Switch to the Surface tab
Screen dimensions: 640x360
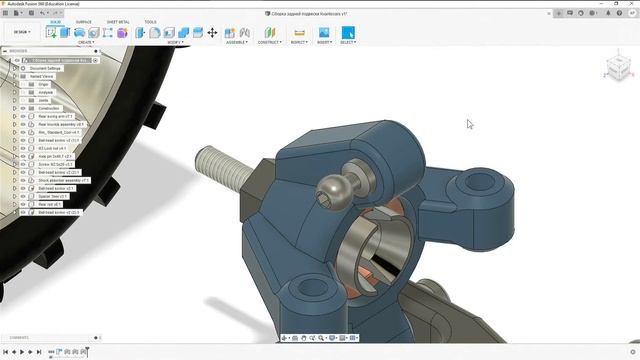pos(84,22)
